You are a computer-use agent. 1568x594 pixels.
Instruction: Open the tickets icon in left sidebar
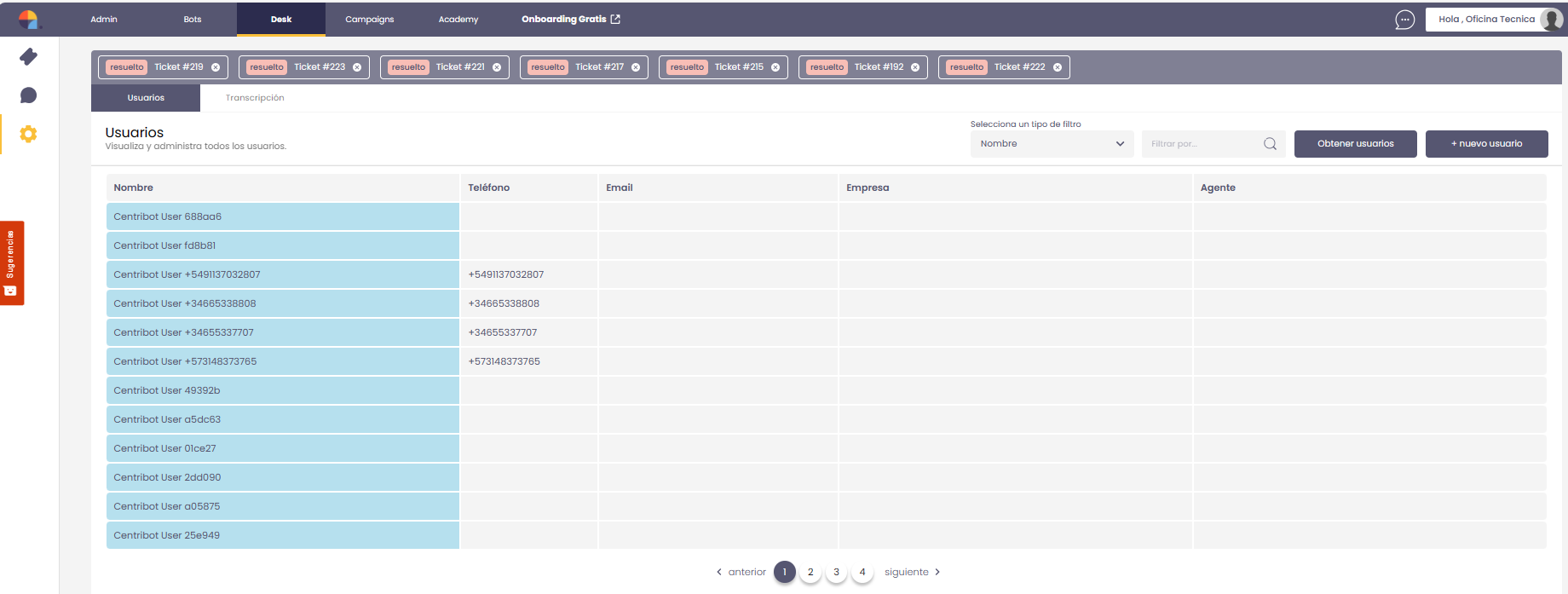tap(28, 57)
